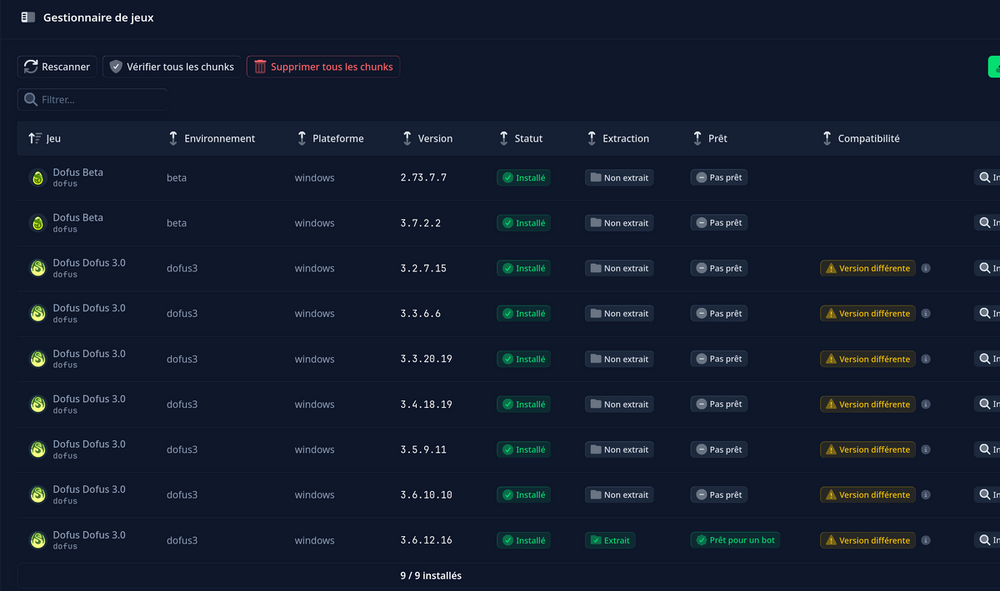Select version number 3.6.10.10
Image resolution: width=1000 pixels, height=591 pixels.
click(426, 495)
